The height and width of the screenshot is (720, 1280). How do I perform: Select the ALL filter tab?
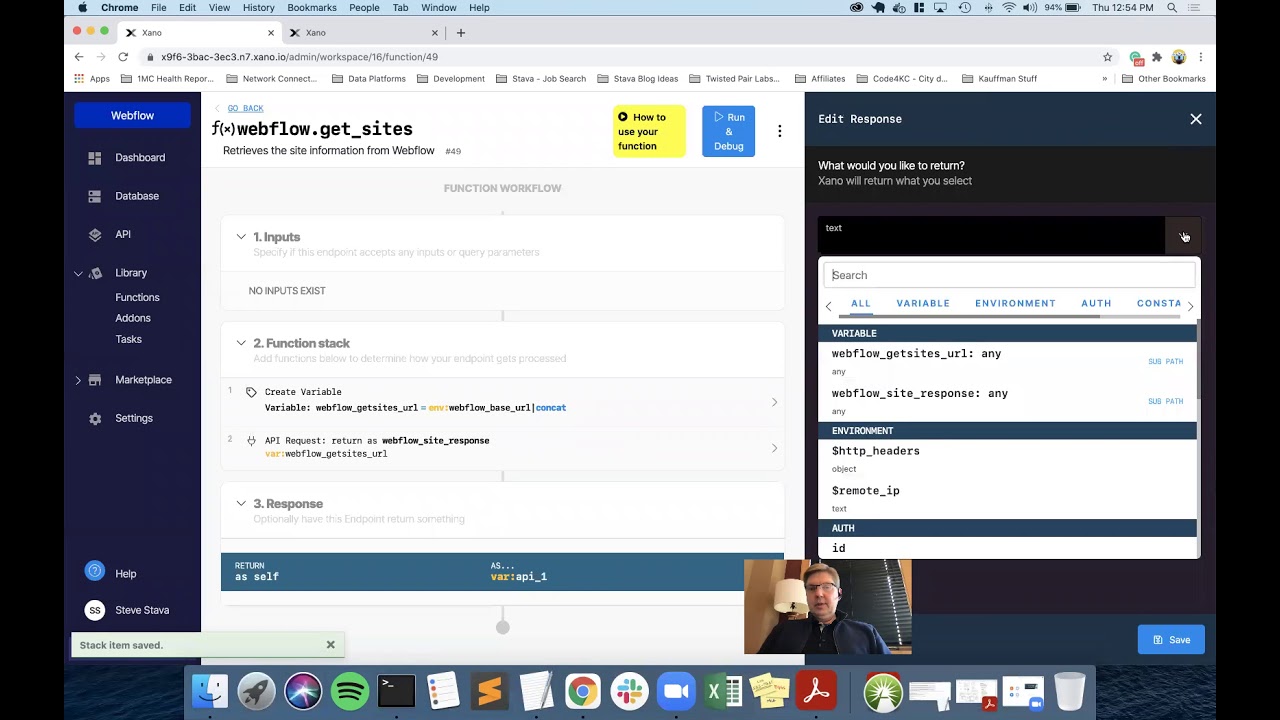coord(861,303)
